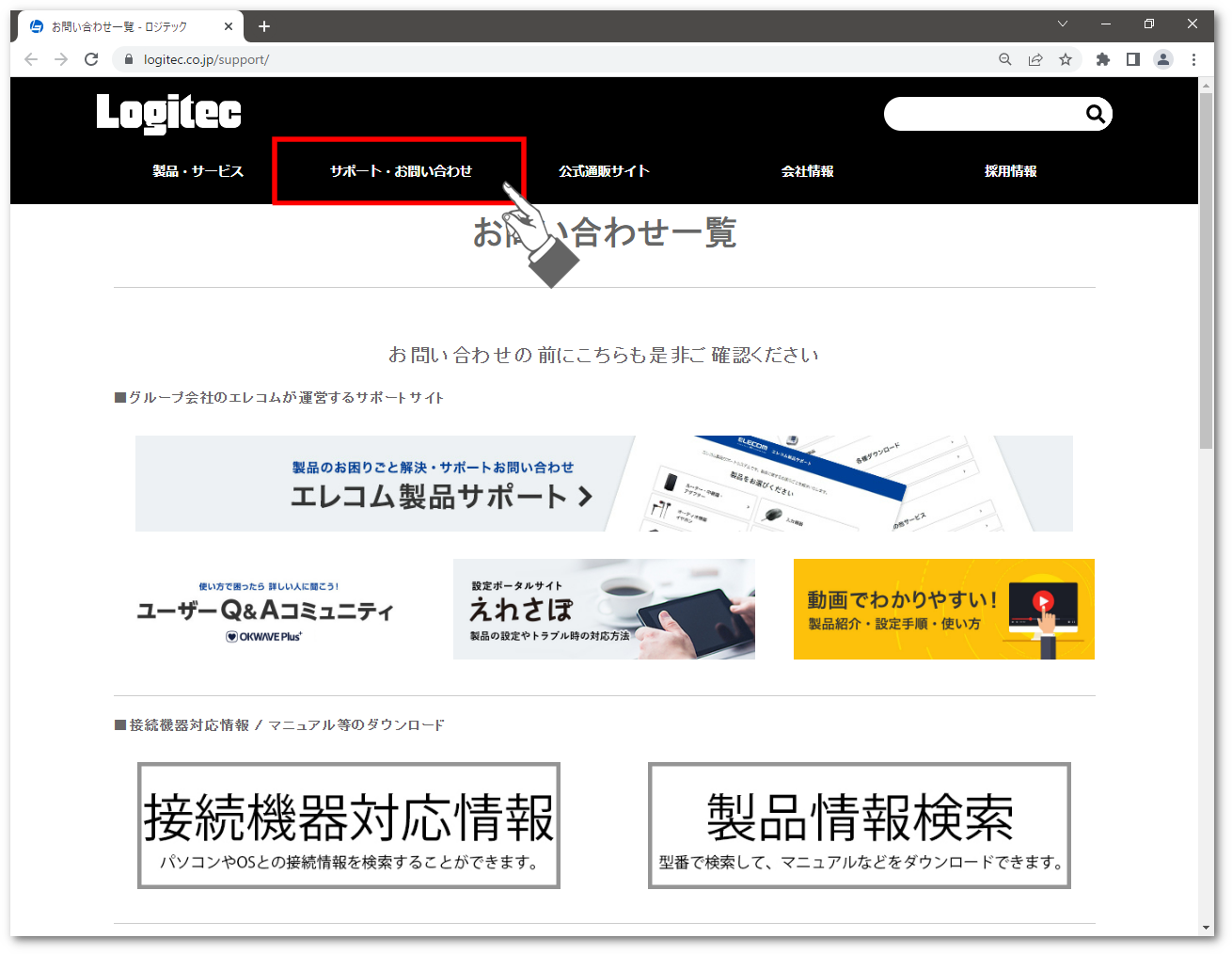The height and width of the screenshot is (954, 1232).
Task: Open the 動画でわかりやすい! video banner
Action: tap(944, 610)
